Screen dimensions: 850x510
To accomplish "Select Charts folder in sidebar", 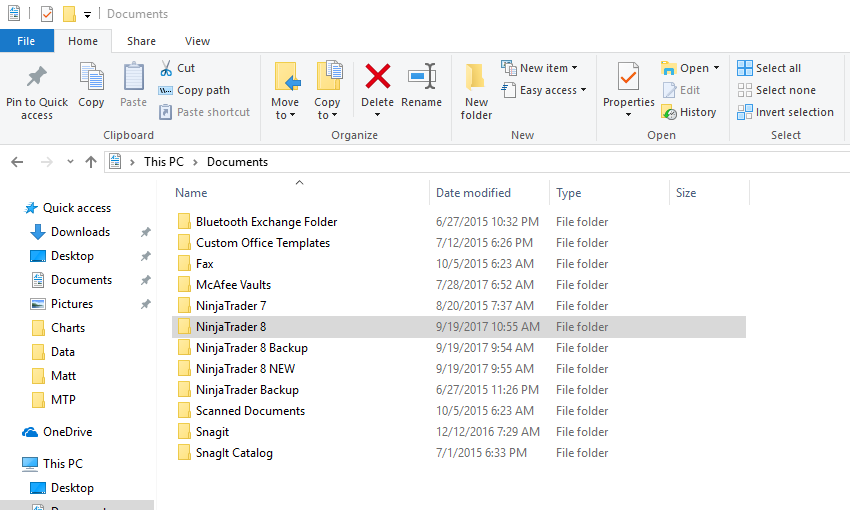I will (x=68, y=328).
